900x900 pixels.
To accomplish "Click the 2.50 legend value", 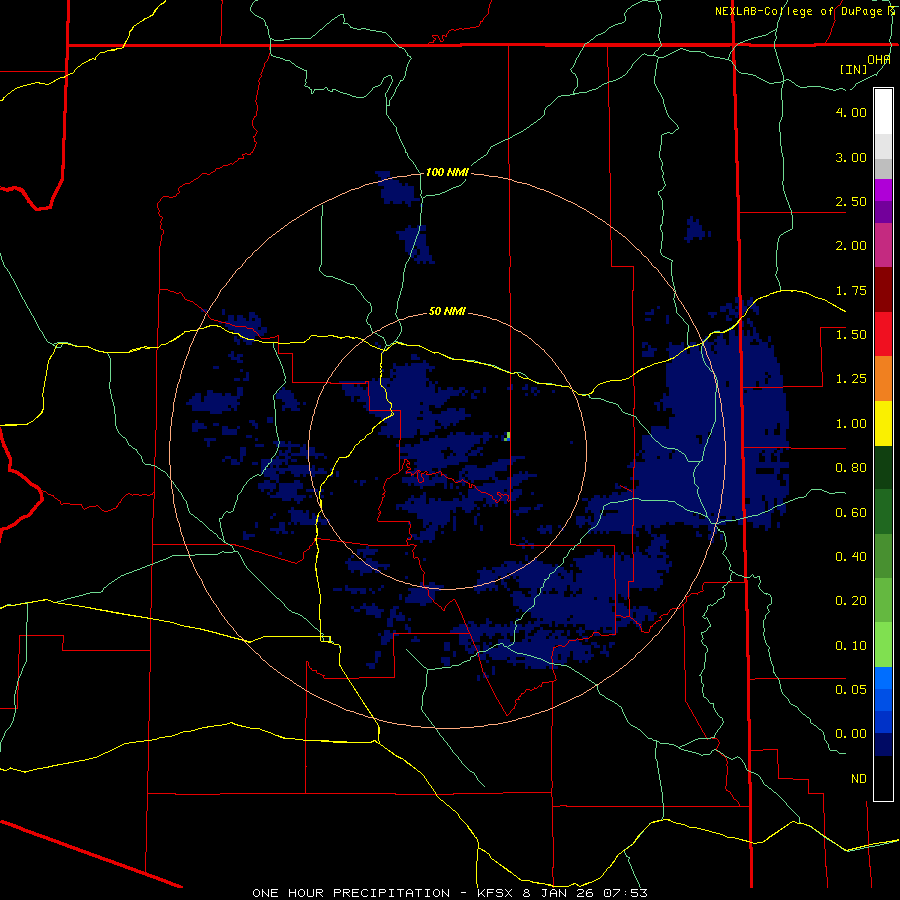I will [x=851, y=201].
